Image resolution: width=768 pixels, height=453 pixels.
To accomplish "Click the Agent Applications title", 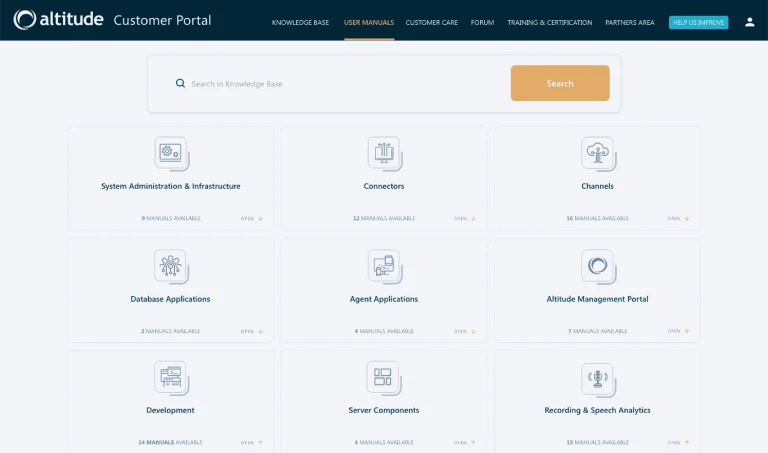I will click(x=384, y=299).
